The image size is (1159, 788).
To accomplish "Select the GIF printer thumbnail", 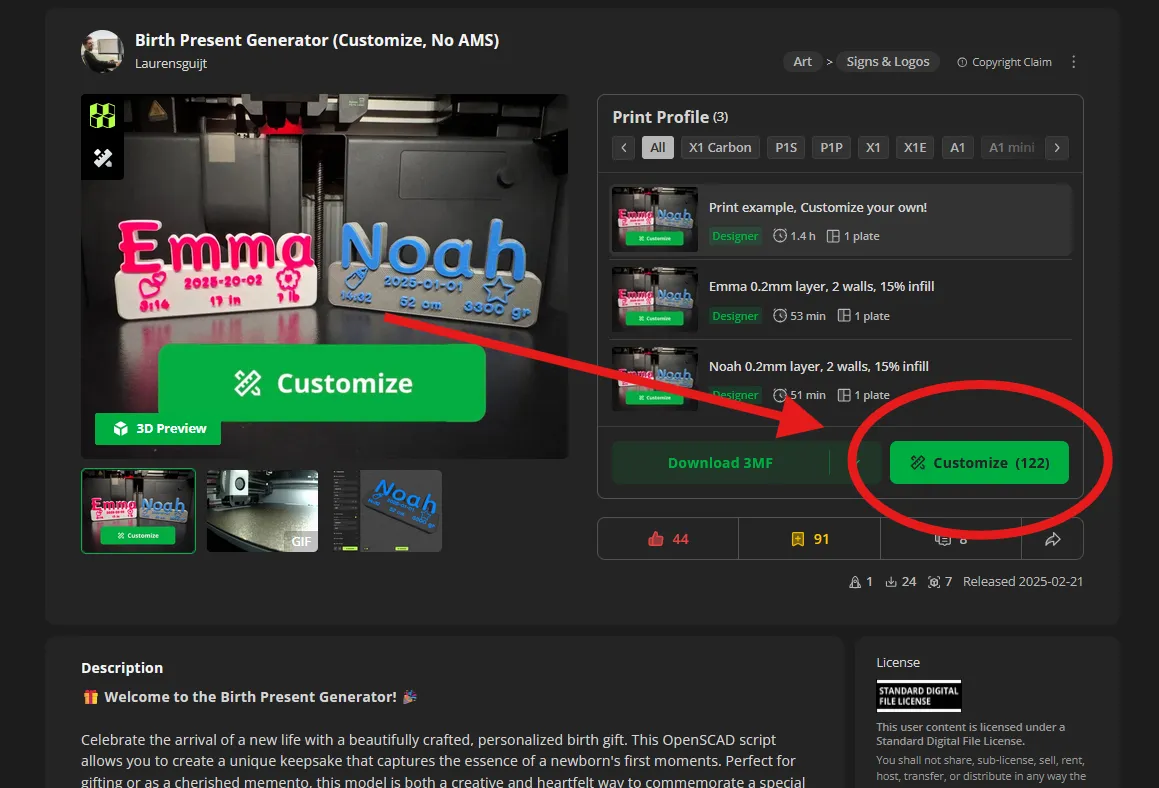I will pos(262,511).
